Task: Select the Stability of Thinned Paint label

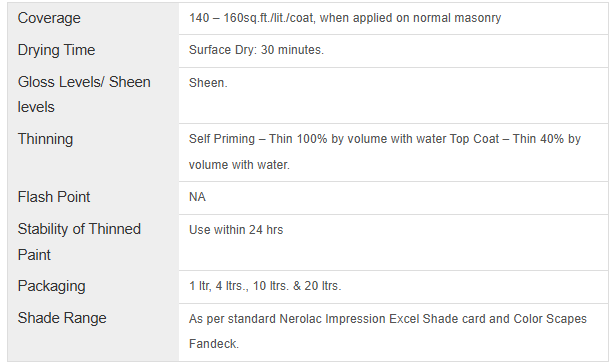Action: (79, 242)
